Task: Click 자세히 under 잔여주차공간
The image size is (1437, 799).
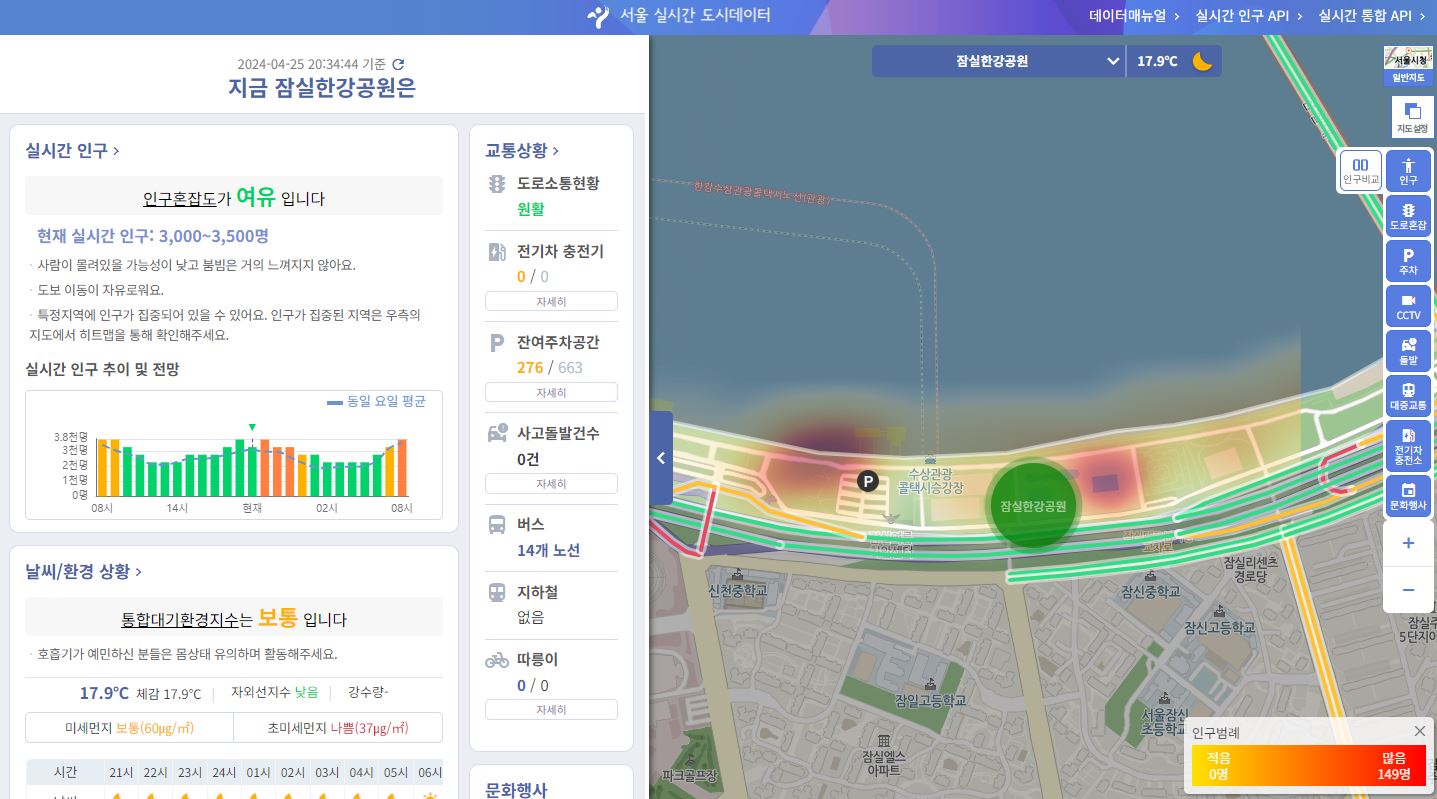Action: pos(551,392)
